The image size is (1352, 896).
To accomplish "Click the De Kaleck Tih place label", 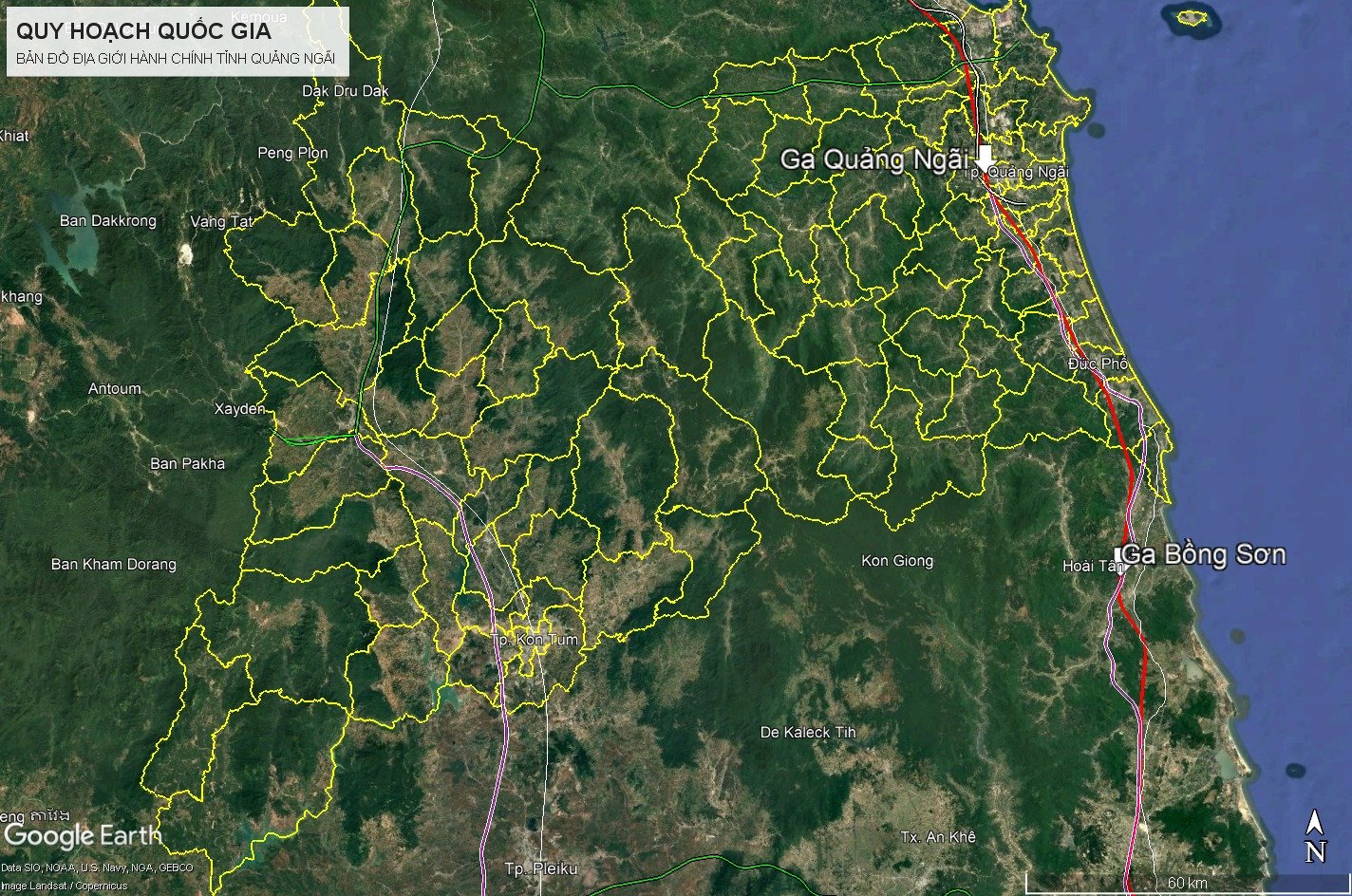I will click(808, 733).
